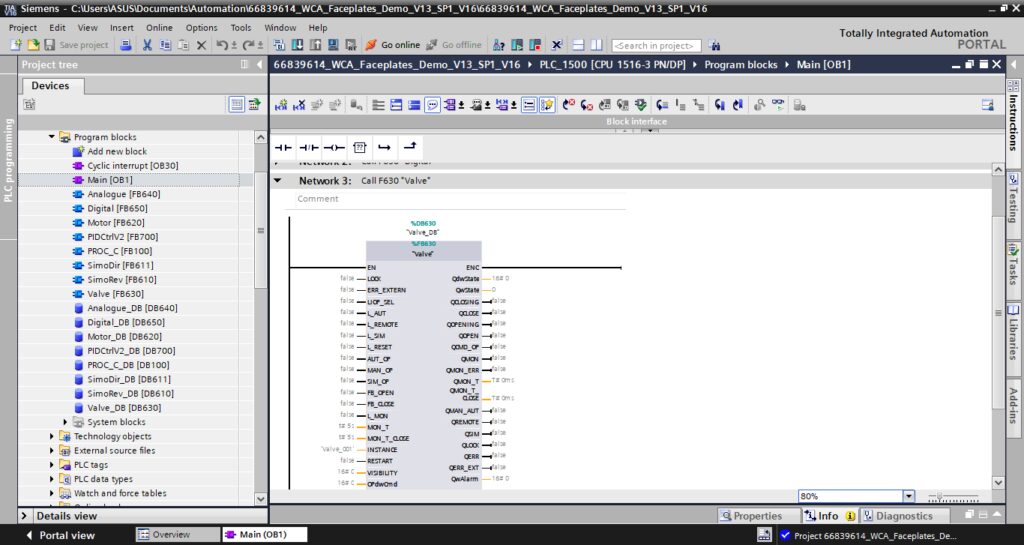Collapse the project tree panel arrow

click(x=259, y=65)
